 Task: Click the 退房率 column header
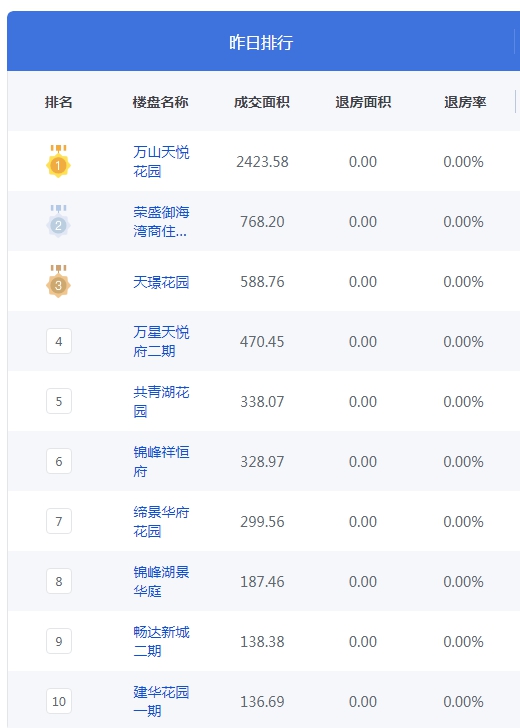[465, 102]
